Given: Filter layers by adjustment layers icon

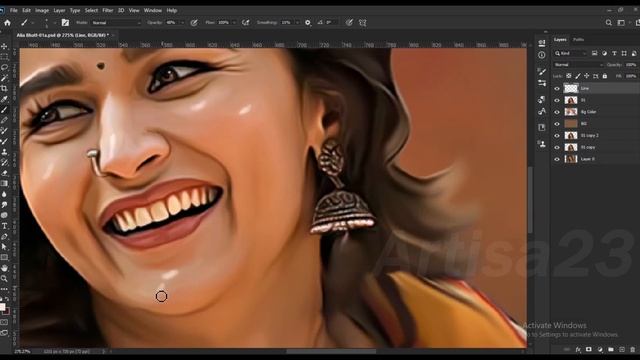Looking at the screenshot, I should 604,53.
